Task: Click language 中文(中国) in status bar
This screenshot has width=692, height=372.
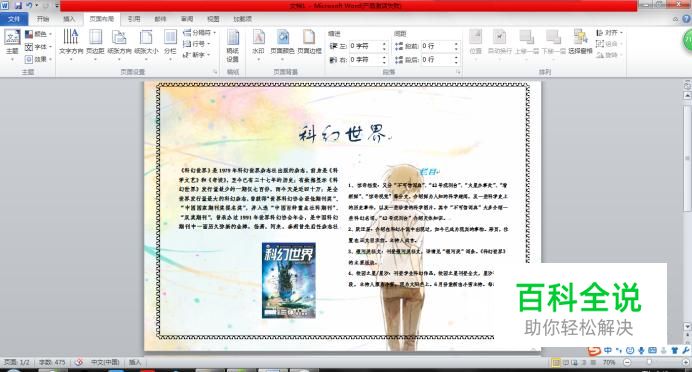Action: 105,362
